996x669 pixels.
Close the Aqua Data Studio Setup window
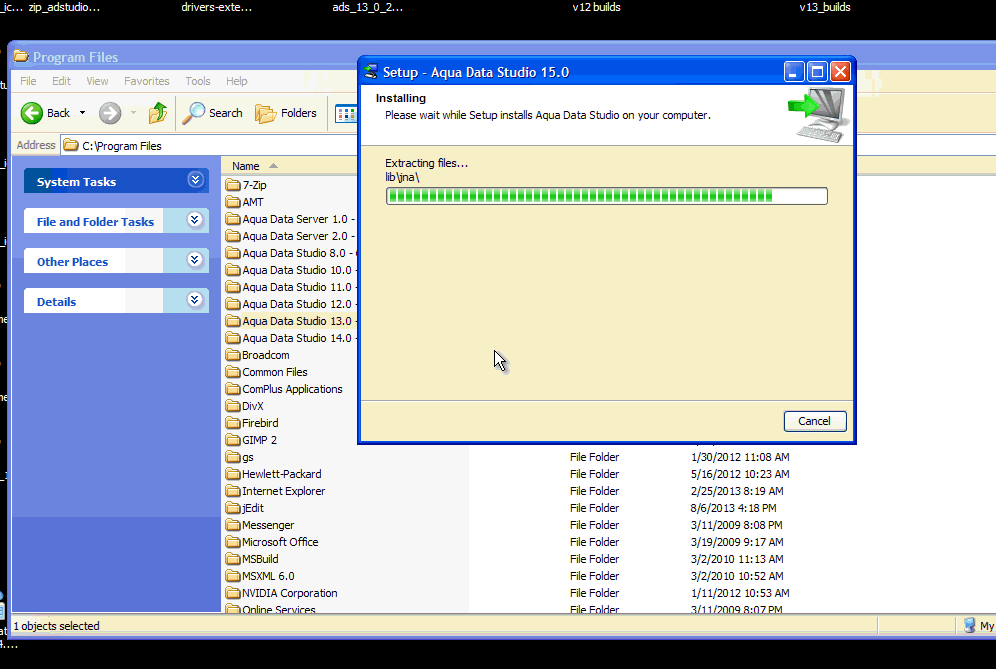click(x=840, y=72)
